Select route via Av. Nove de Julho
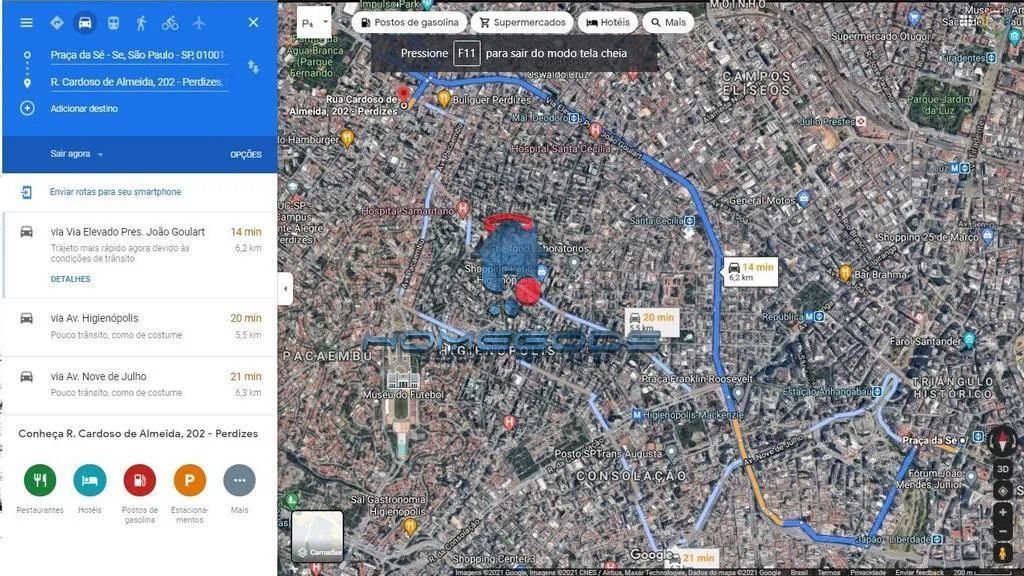 pyautogui.click(x=140, y=385)
